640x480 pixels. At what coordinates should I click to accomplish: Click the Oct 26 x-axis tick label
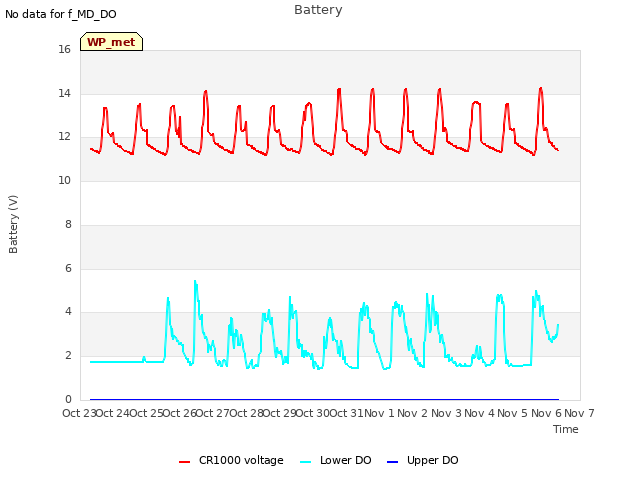[x=179, y=413]
